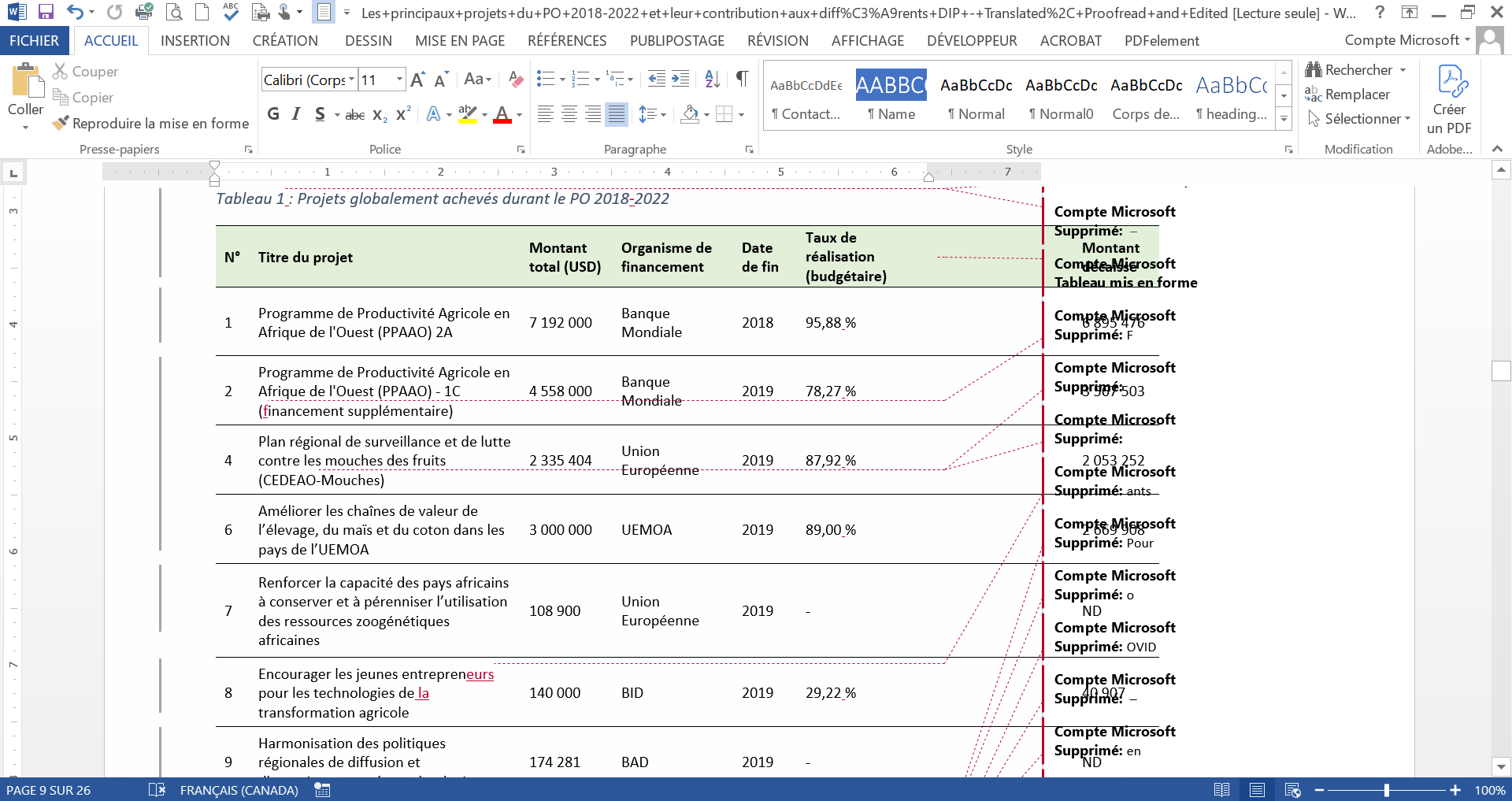Click FRANÇAIS (CANADA) language indicator

pos(239,790)
